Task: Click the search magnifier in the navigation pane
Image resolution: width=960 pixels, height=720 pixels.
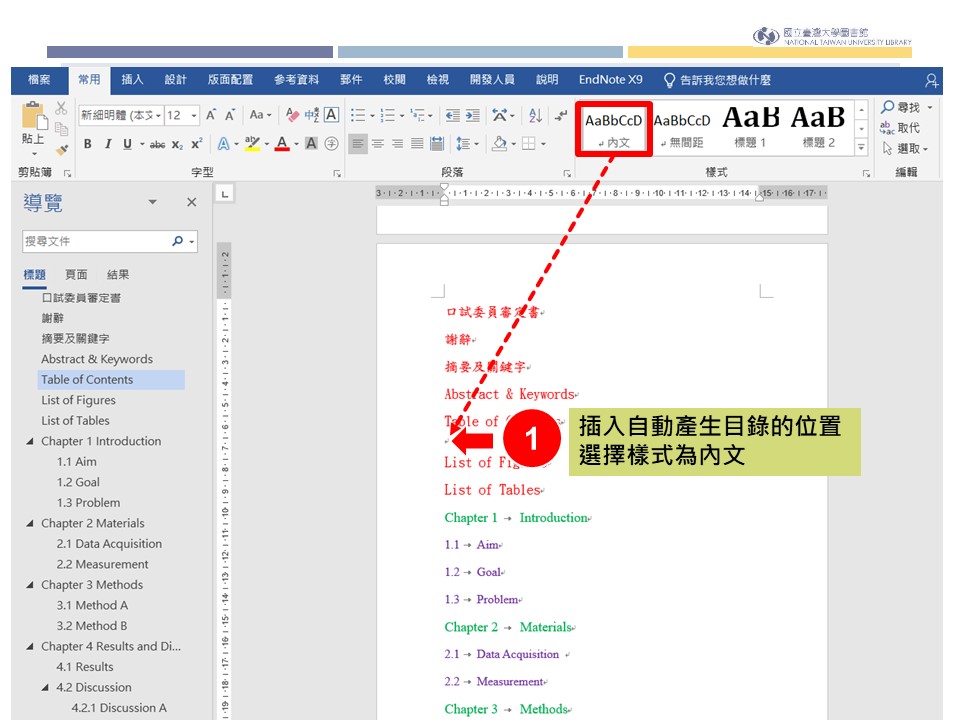Action: click(178, 241)
